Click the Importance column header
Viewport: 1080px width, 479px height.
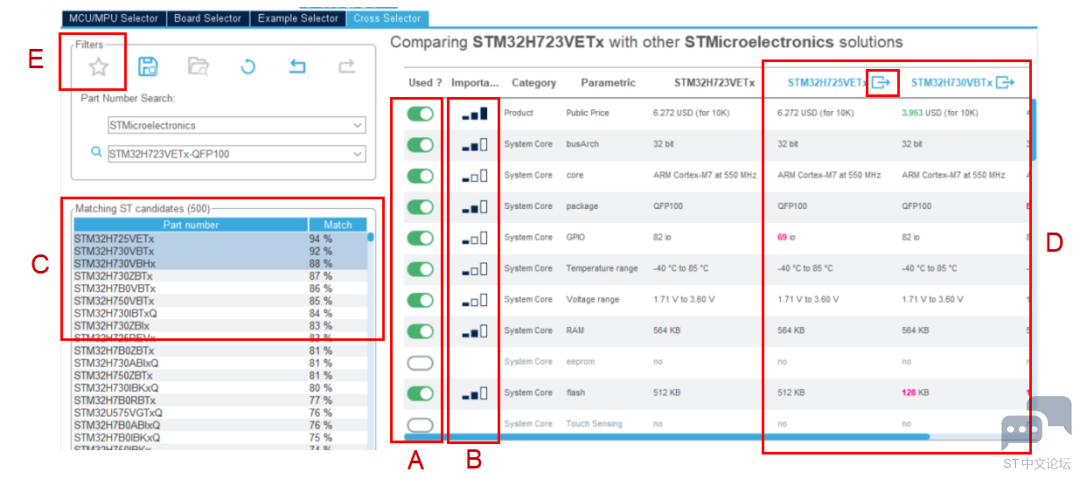coord(475,83)
